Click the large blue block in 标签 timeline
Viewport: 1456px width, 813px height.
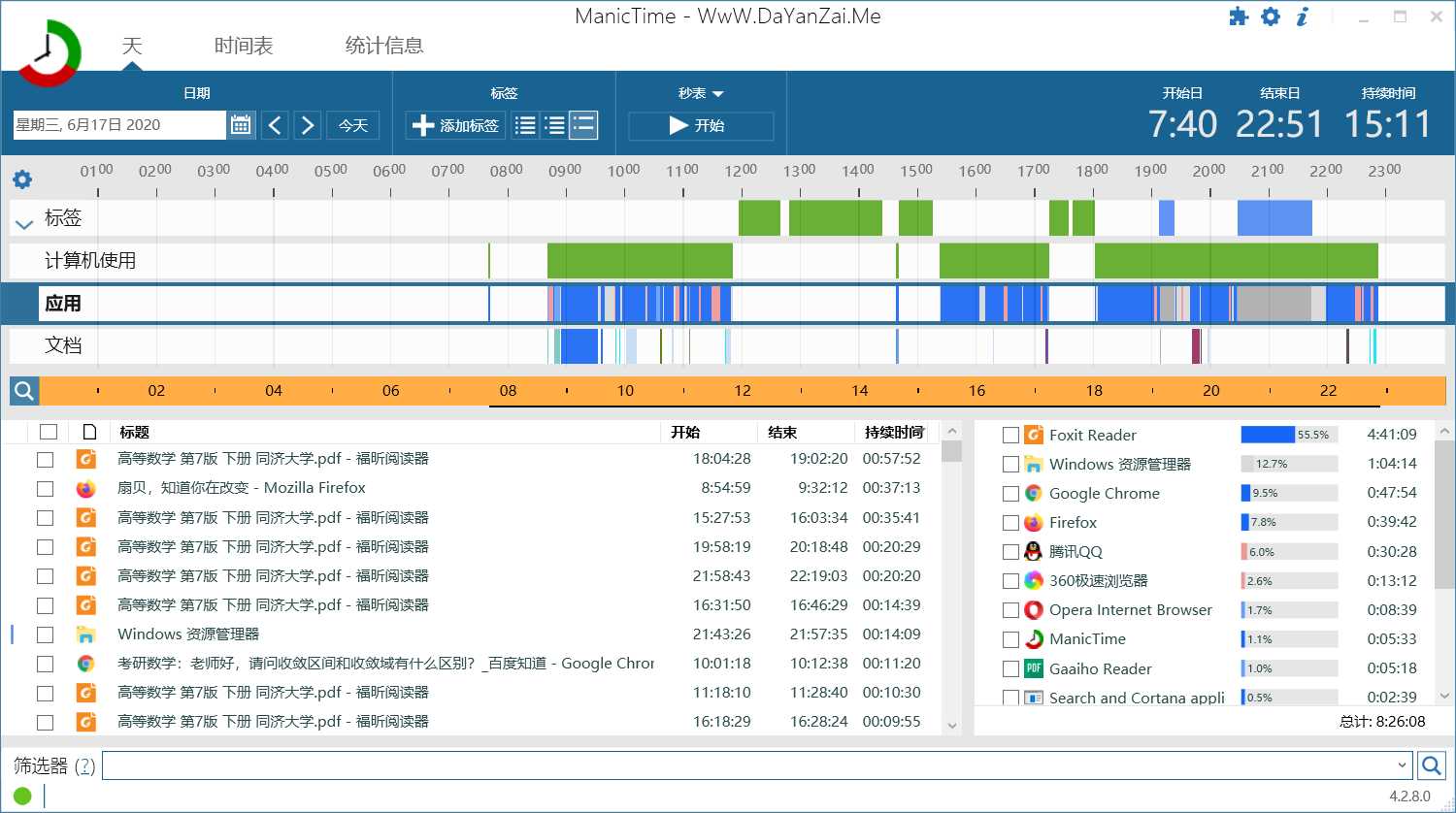pyautogui.click(x=1274, y=218)
